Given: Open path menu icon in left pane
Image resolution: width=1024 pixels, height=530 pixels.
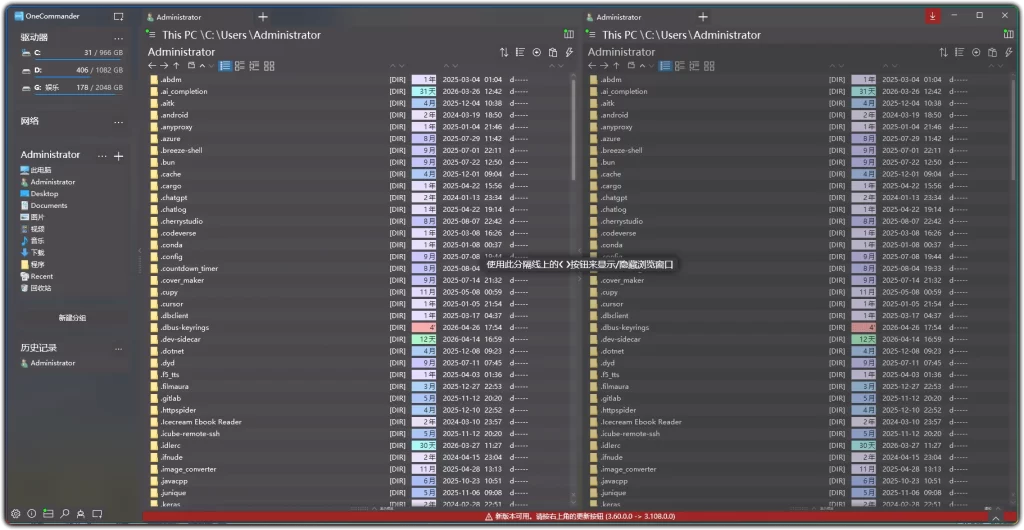Looking at the screenshot, I should click(x=152, y=34).
